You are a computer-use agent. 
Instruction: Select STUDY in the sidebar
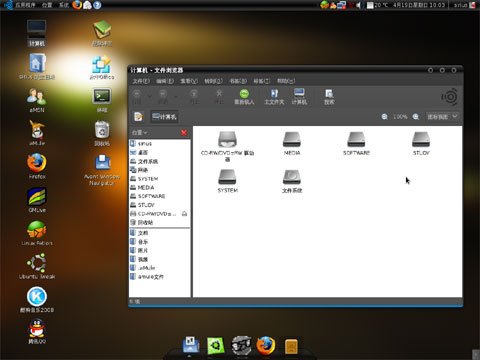coord(159,205)
